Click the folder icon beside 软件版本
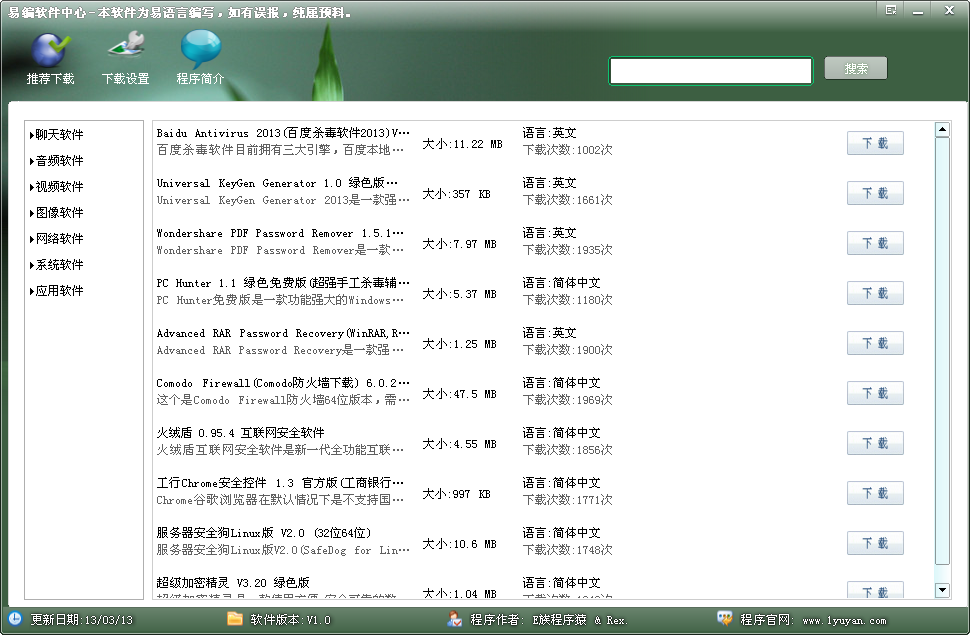 click(234, 619)
